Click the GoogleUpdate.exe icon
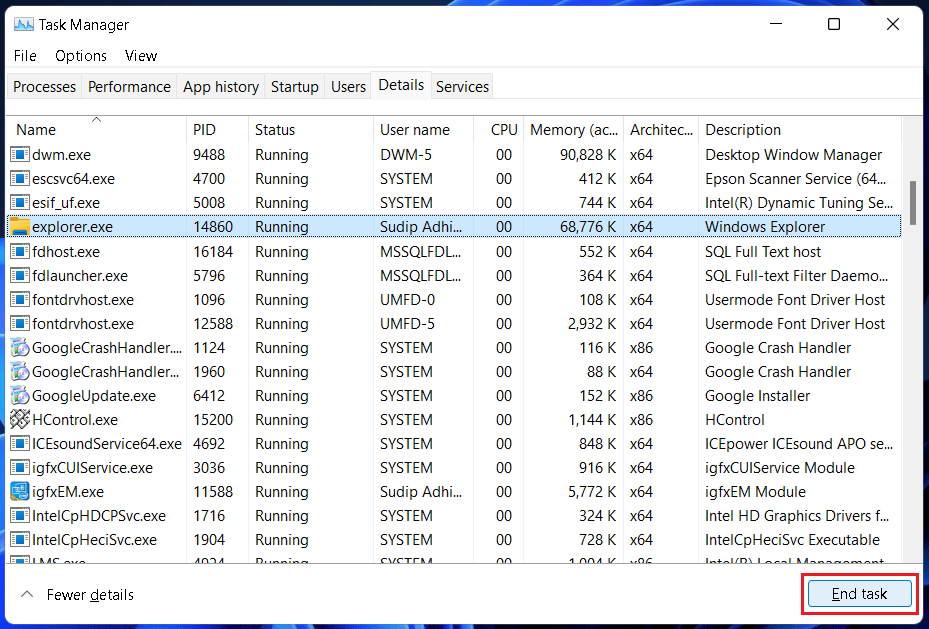This screenshot has height=629, width=929. 20,396
